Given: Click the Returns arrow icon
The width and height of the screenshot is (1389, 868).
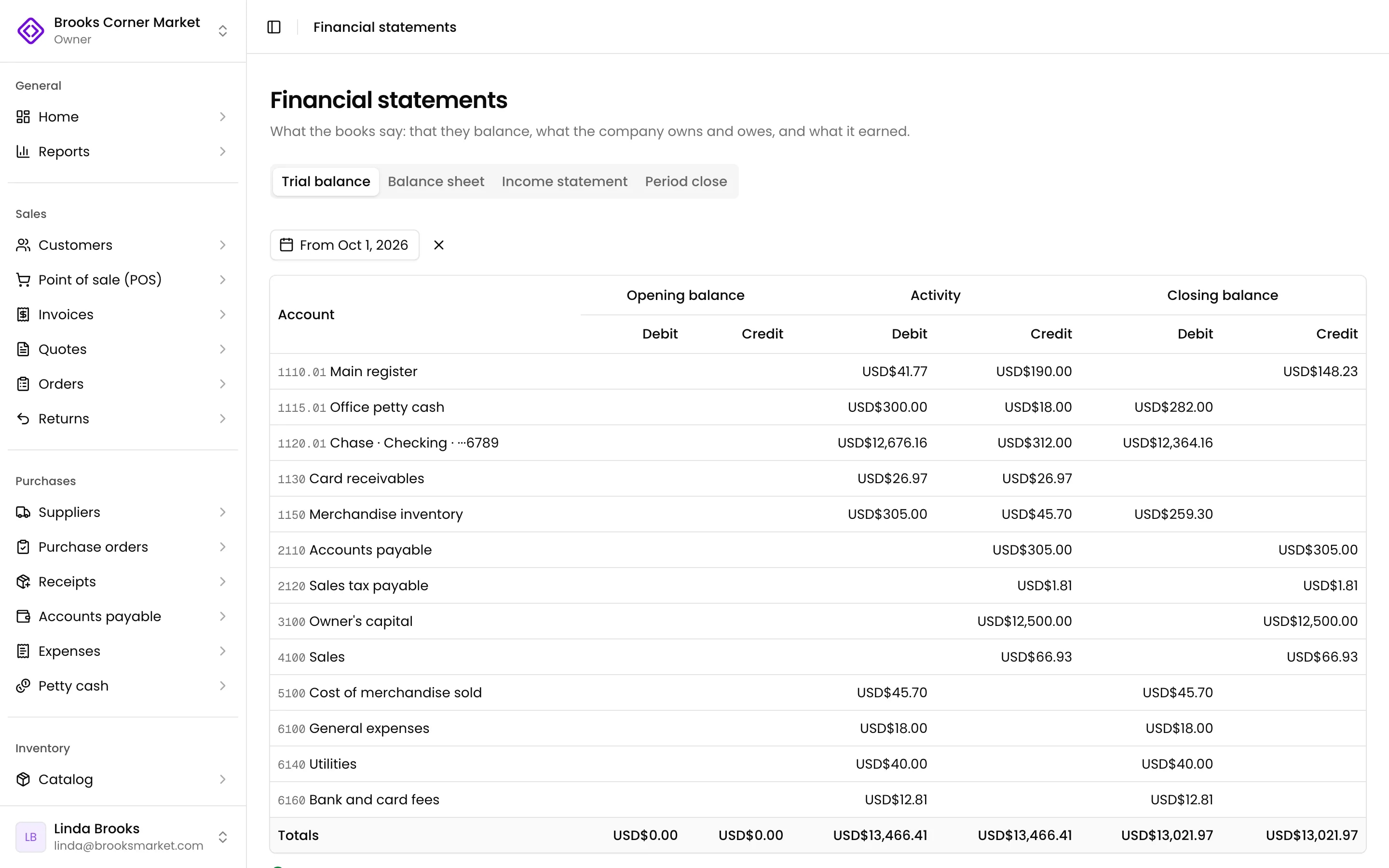Looking at the screenshot, I should coord(23,419).
